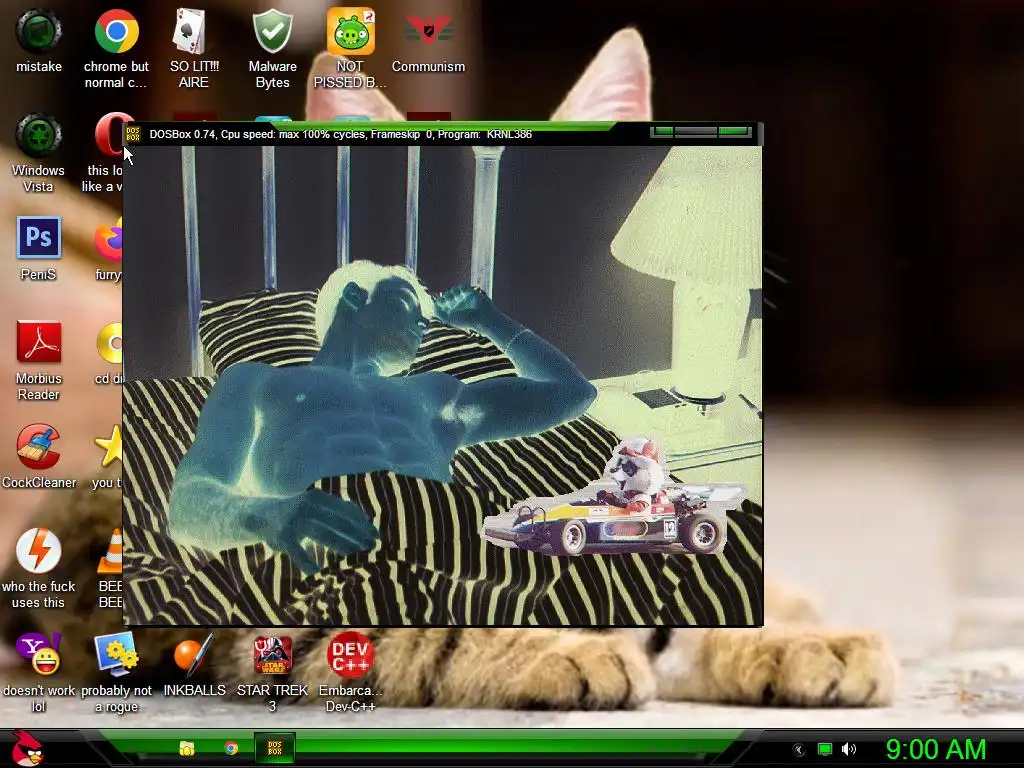Click the DOSBox title bar icon

(133, 135)
